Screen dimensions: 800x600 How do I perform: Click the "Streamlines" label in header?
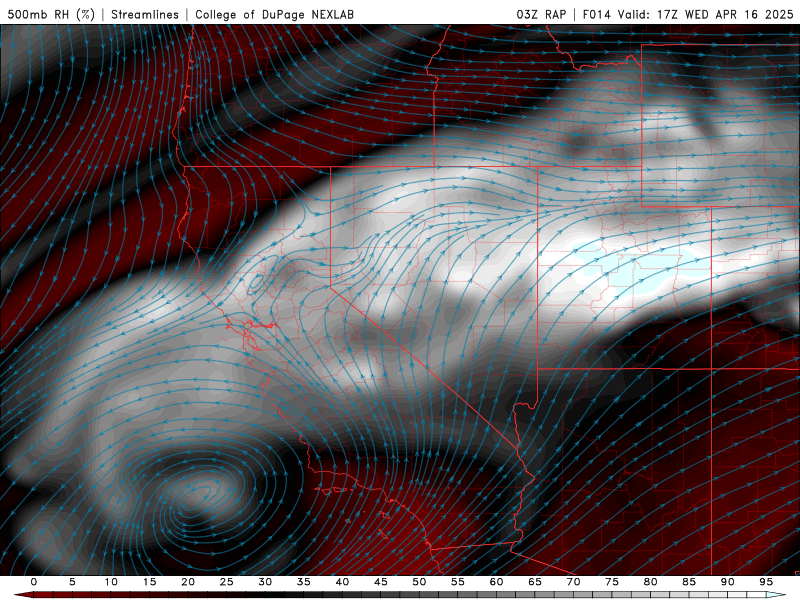coord(145,14)
